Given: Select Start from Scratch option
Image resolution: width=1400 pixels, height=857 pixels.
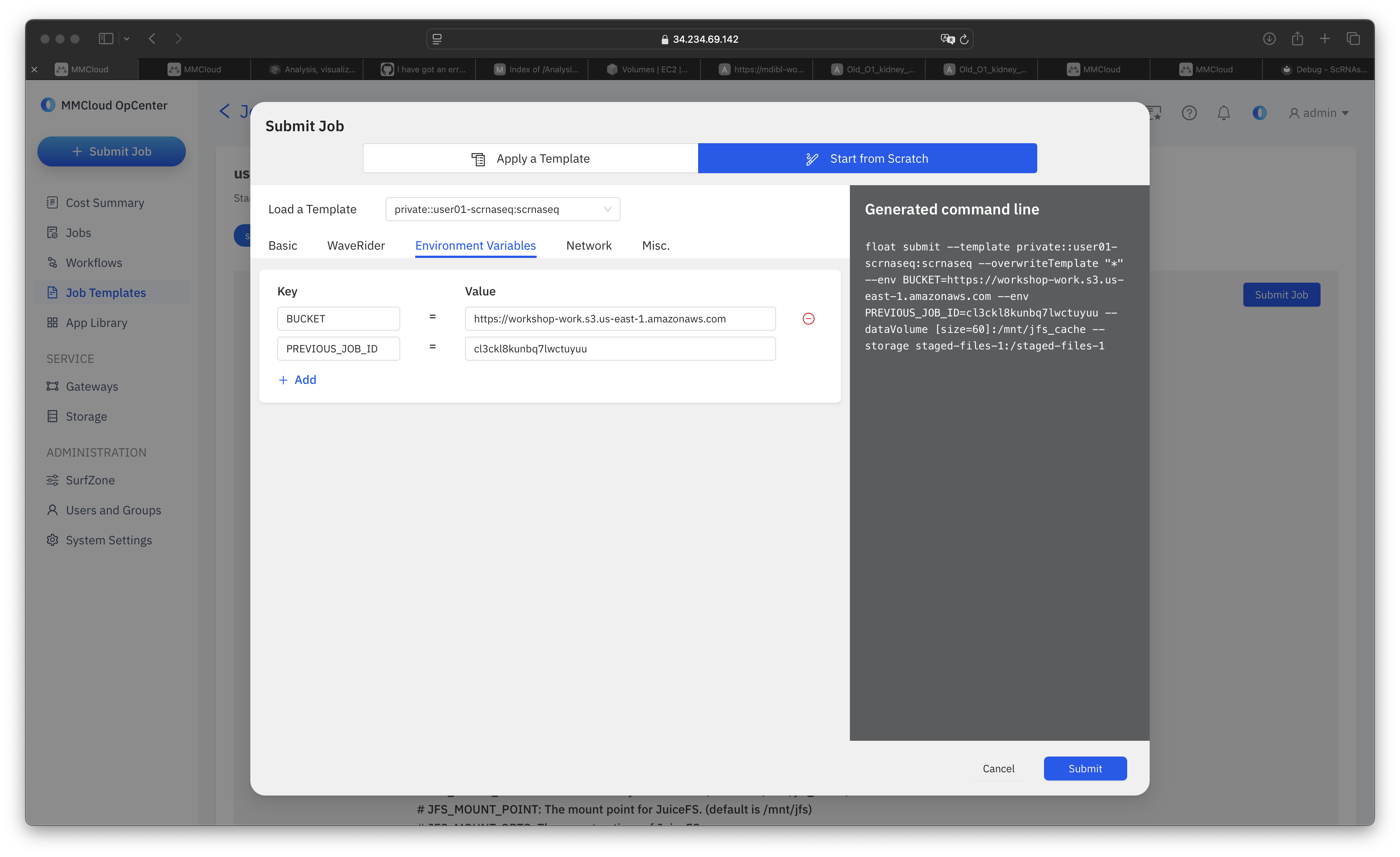Looking at the screenshot, I should 867,159.
